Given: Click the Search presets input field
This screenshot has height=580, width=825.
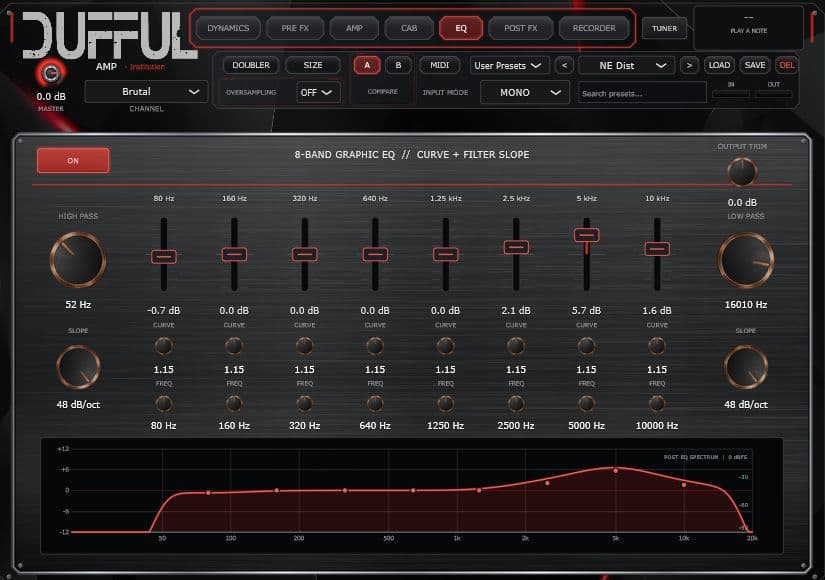Looking at the screenshot, I should point(642,94).
